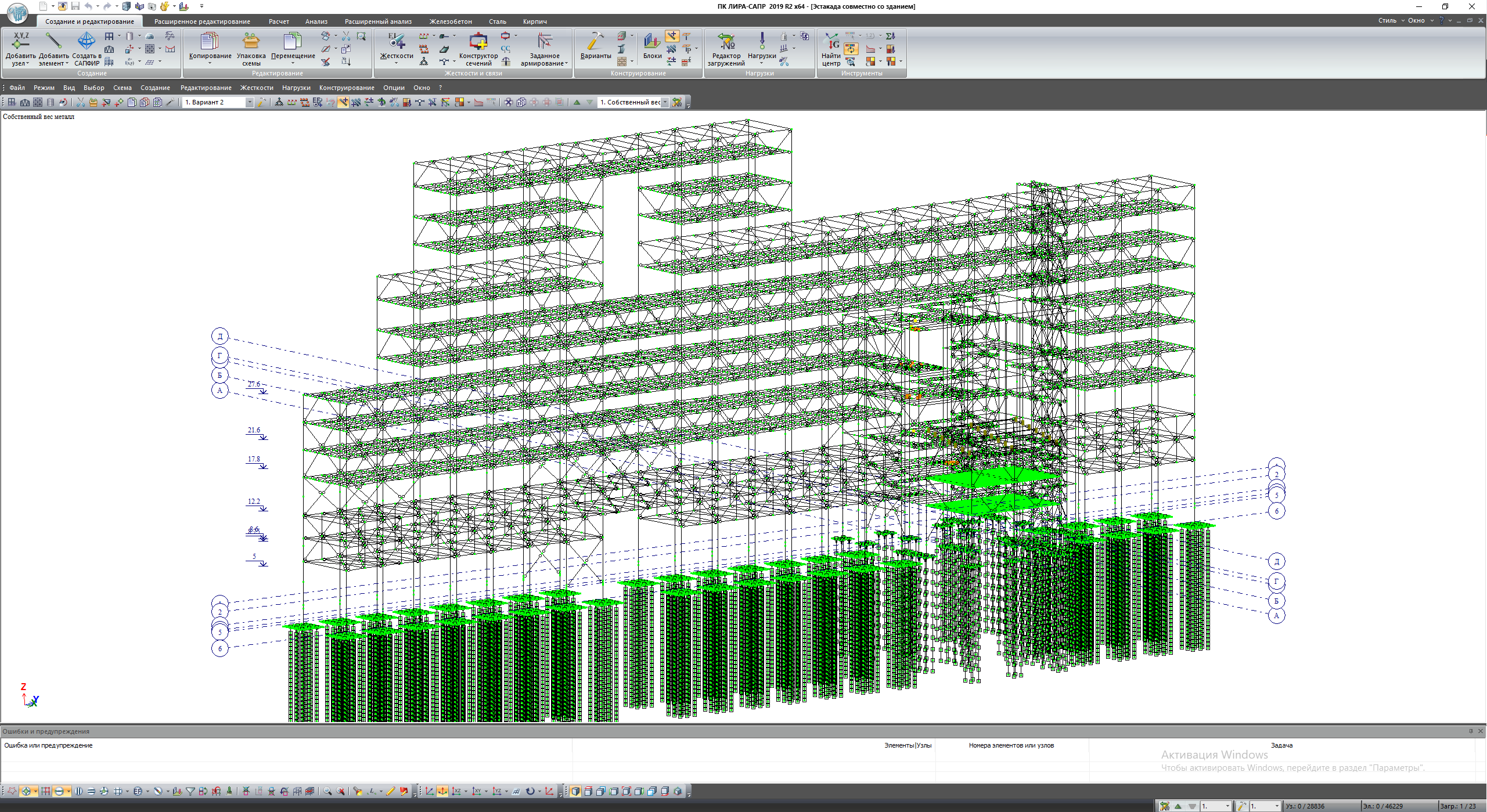Toggle the highlighted local axes button in top toolbar
The image size is (1487, 812).
click(x=344, y=103)
